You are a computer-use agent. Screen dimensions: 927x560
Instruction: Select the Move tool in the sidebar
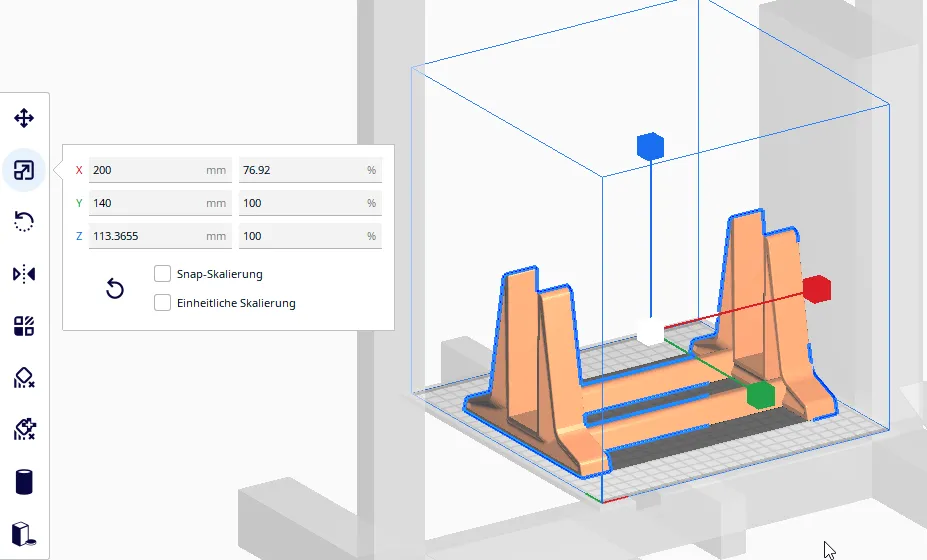(x=24, y=119)
